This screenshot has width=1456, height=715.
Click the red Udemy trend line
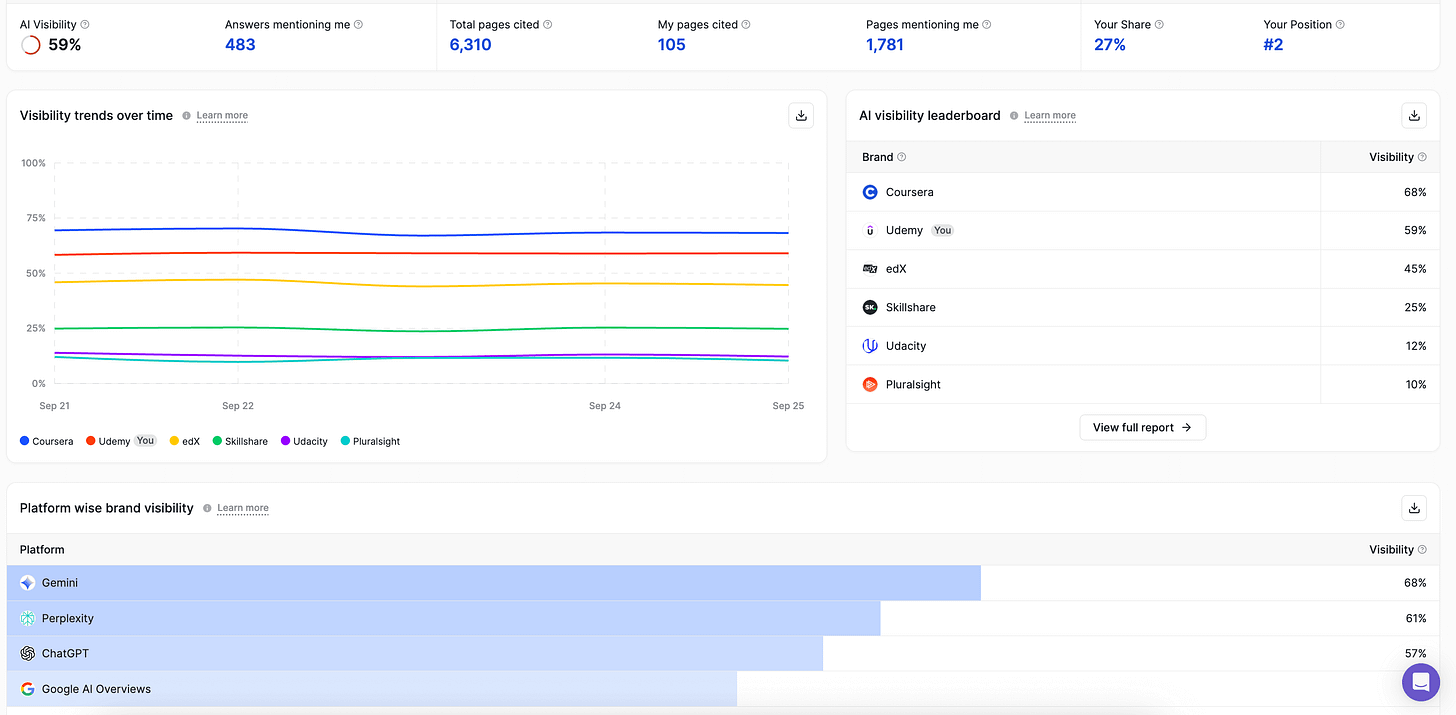[420, 253]
